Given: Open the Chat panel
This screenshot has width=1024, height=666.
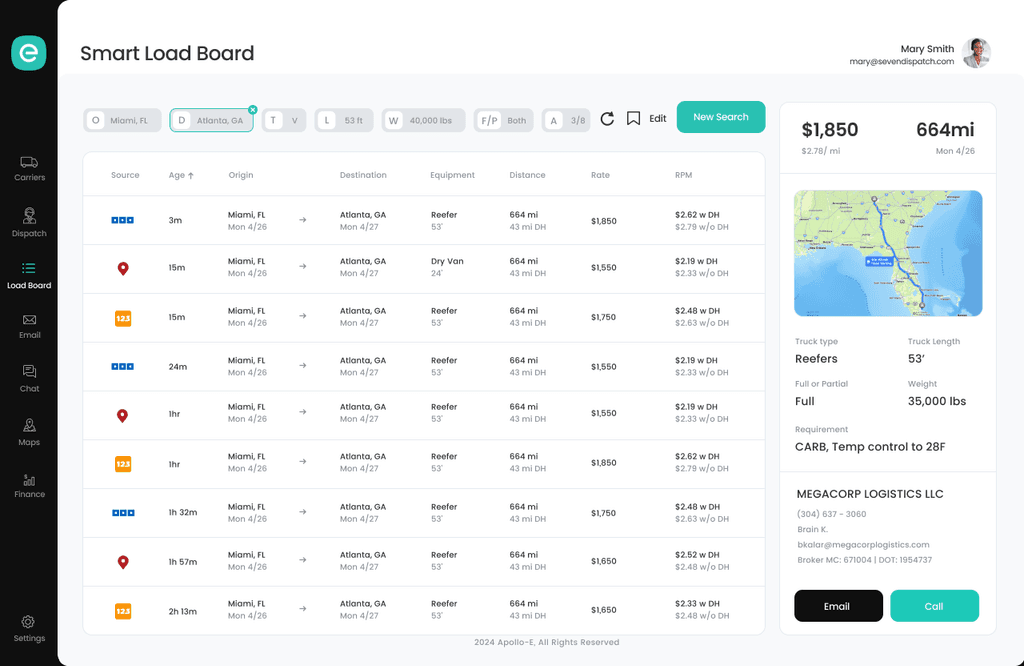Looking at the screenshot, I should pyautogui.click(x=29, y=380).
